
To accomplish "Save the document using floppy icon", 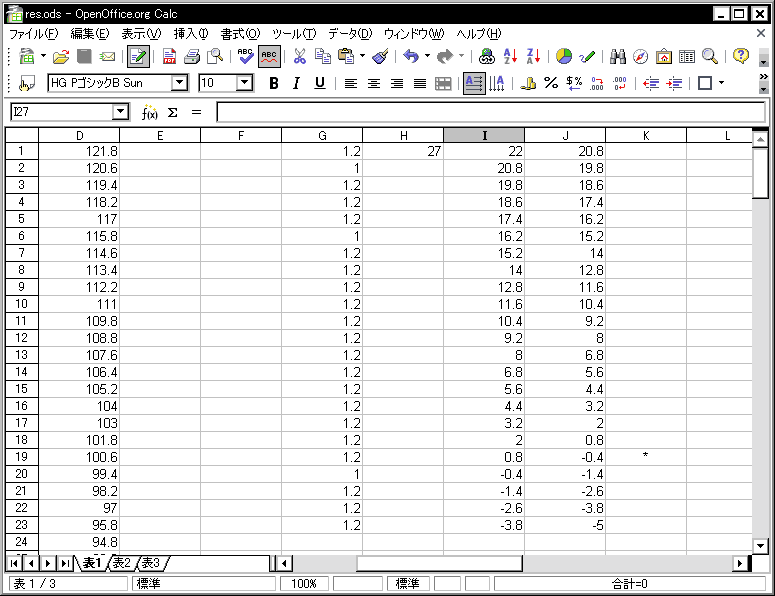I will pyautogui.click(x=84, y=56).
